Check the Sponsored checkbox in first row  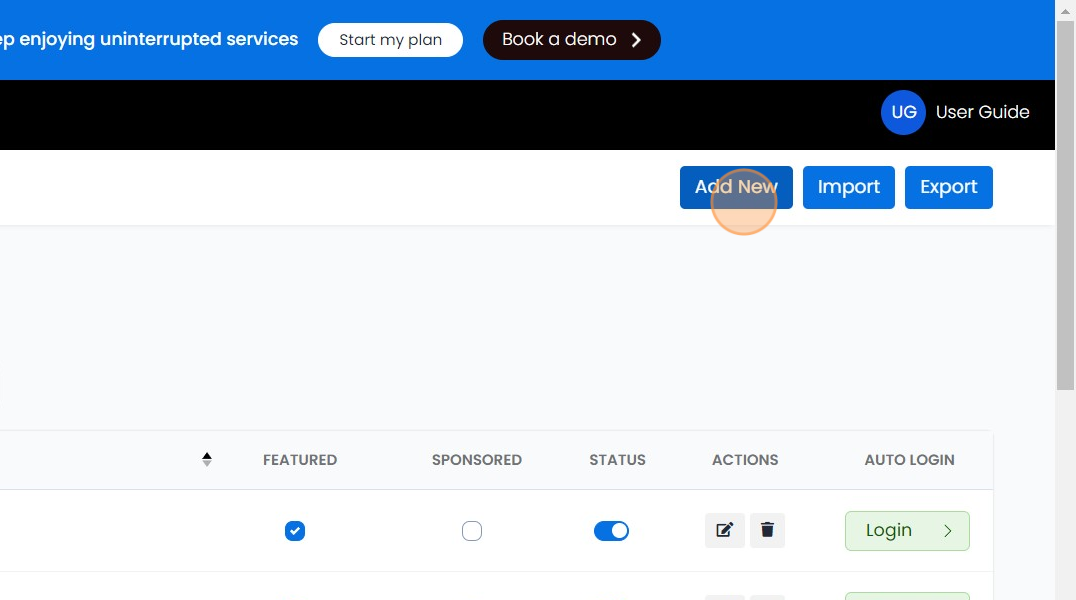pos(472,531)
